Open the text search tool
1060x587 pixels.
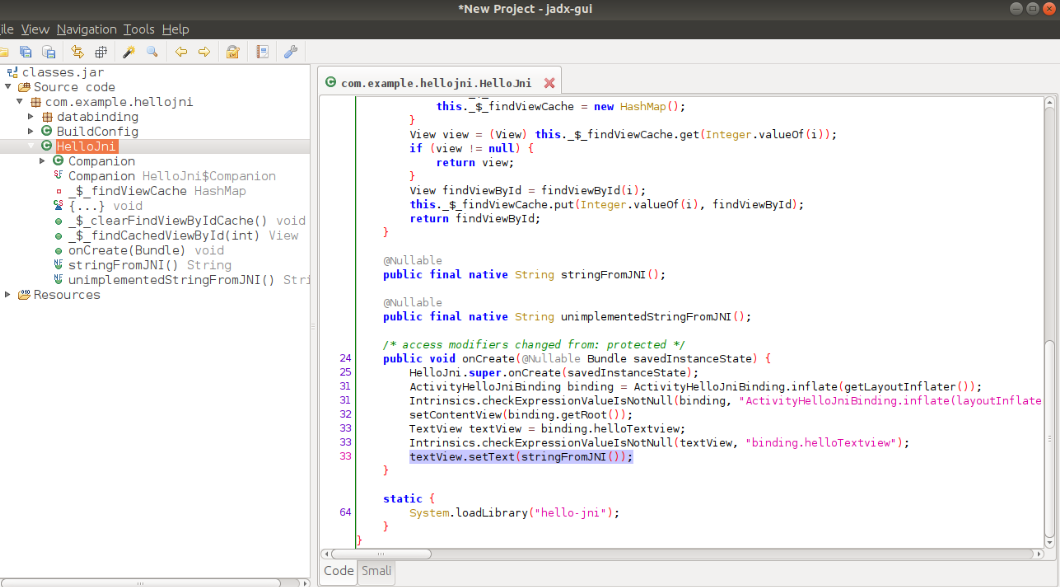(151, 51)
